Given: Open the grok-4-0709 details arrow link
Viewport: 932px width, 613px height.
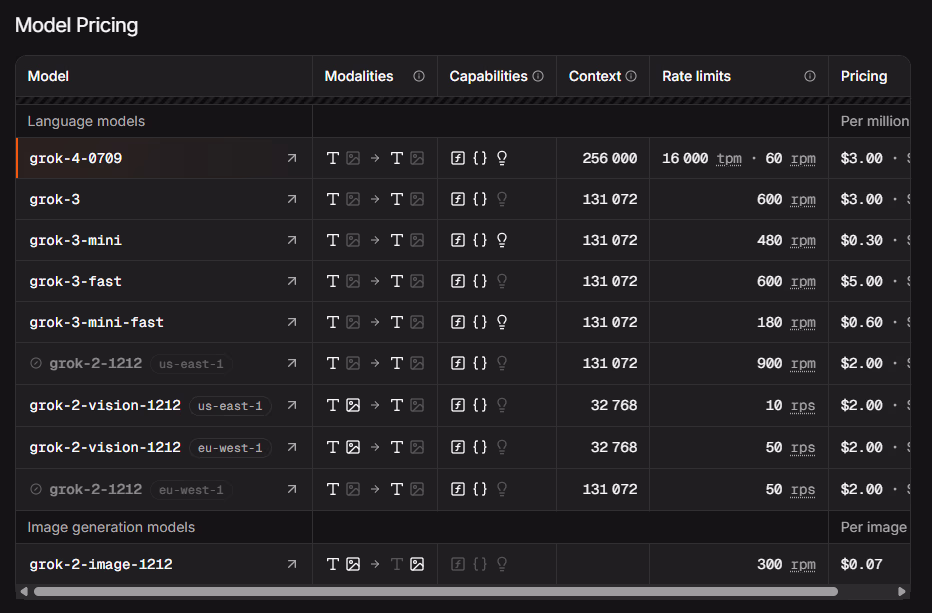Looking at the screenshot, I should [x=292, y=158].
